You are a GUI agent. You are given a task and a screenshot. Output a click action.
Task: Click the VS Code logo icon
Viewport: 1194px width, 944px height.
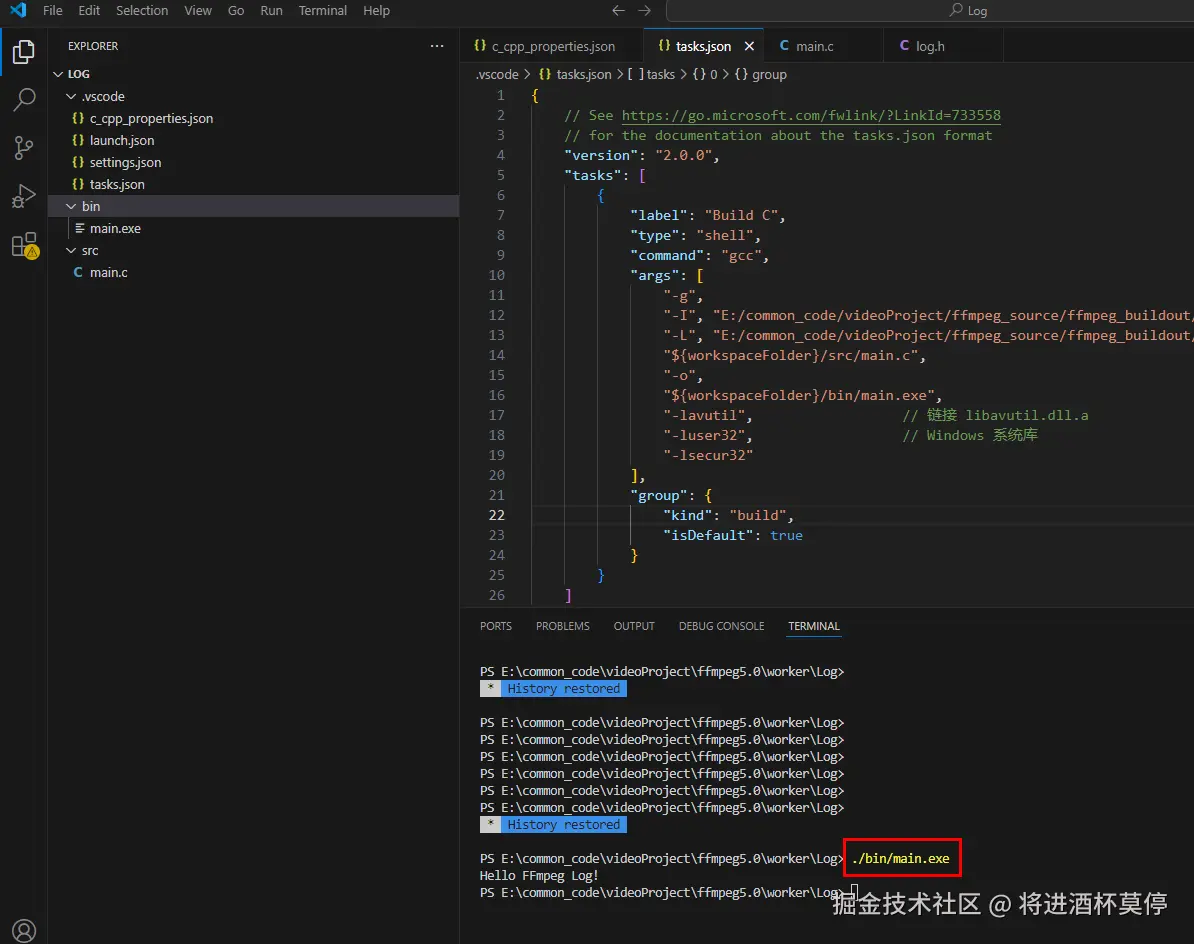(18, 10)
